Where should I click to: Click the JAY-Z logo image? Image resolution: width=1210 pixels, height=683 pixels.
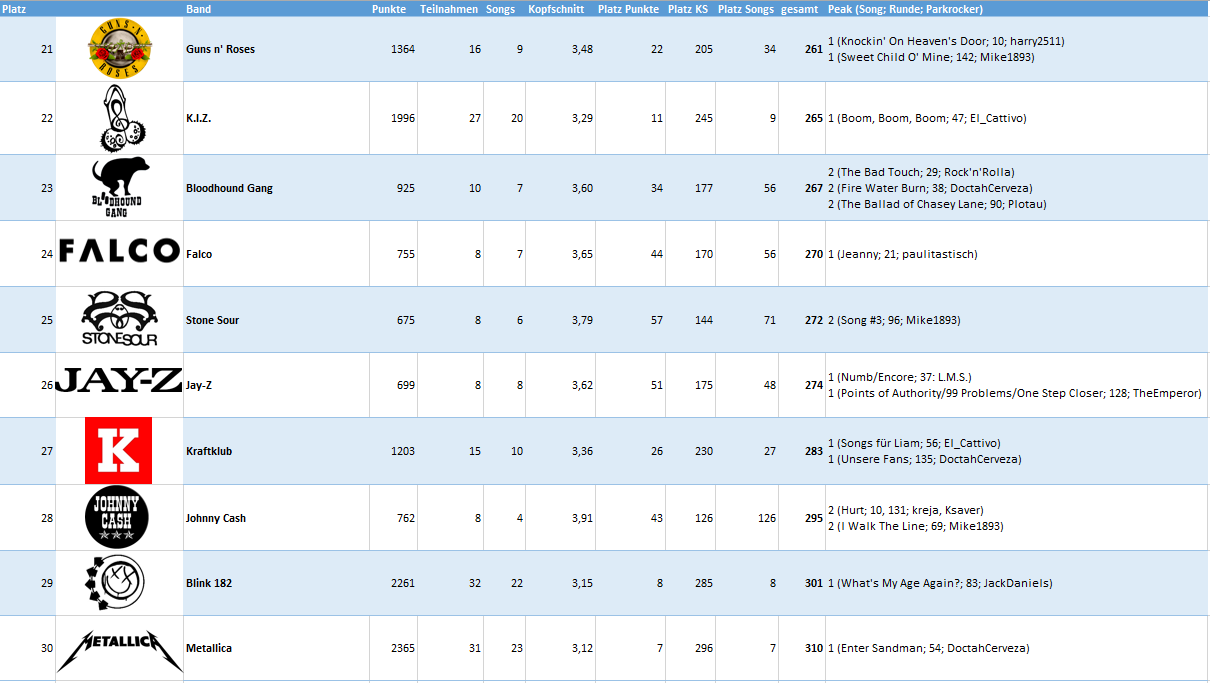tap(119, 380)
